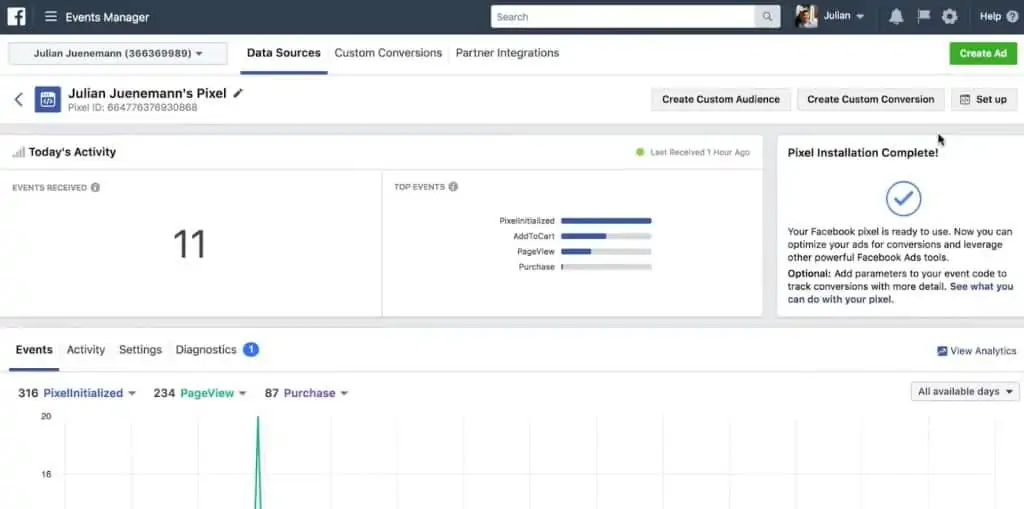The width and height of the screenshot is (1024, 509).
Task: Select the Activity tab
Action: click(x=86, y=350)
